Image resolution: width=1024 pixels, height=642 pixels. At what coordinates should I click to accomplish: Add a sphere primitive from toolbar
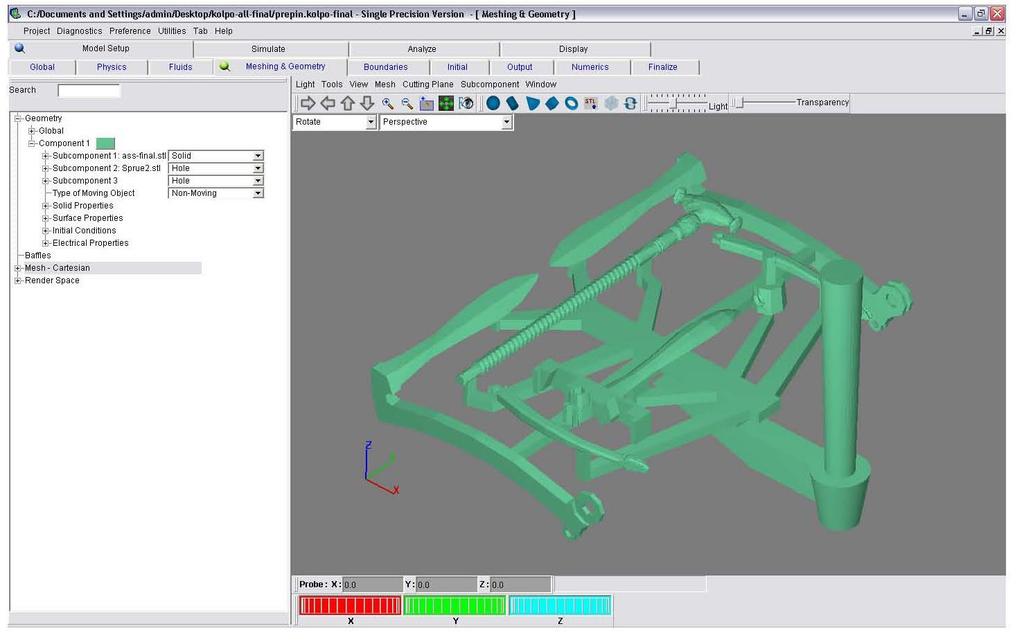tap(493, 103)
